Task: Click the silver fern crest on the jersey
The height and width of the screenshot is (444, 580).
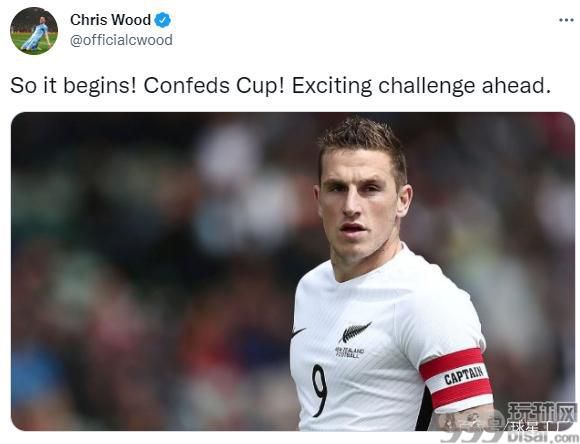Action: point(354,332)
